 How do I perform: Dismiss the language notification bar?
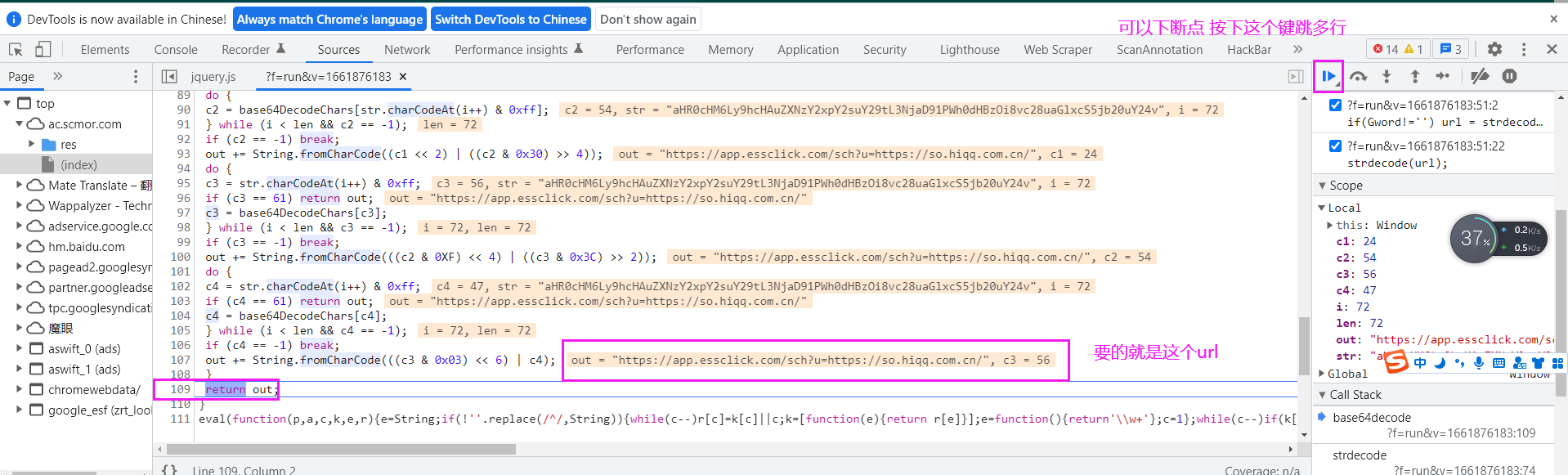(x=1553, y=19)
